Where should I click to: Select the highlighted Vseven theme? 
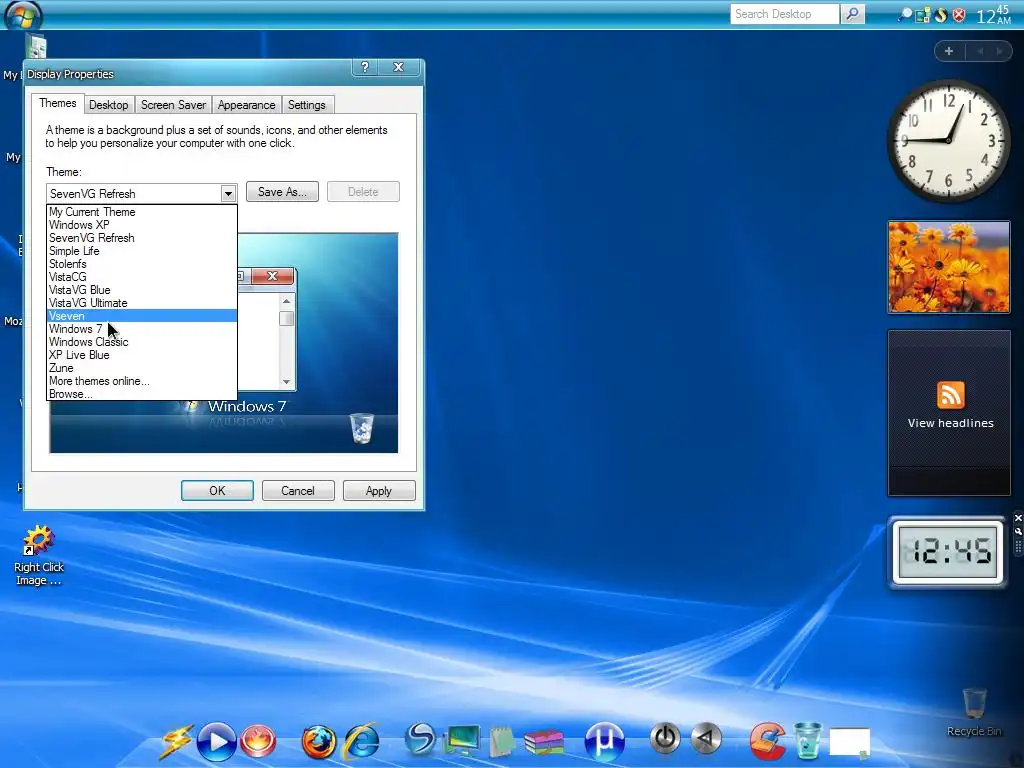click(142, 316)
